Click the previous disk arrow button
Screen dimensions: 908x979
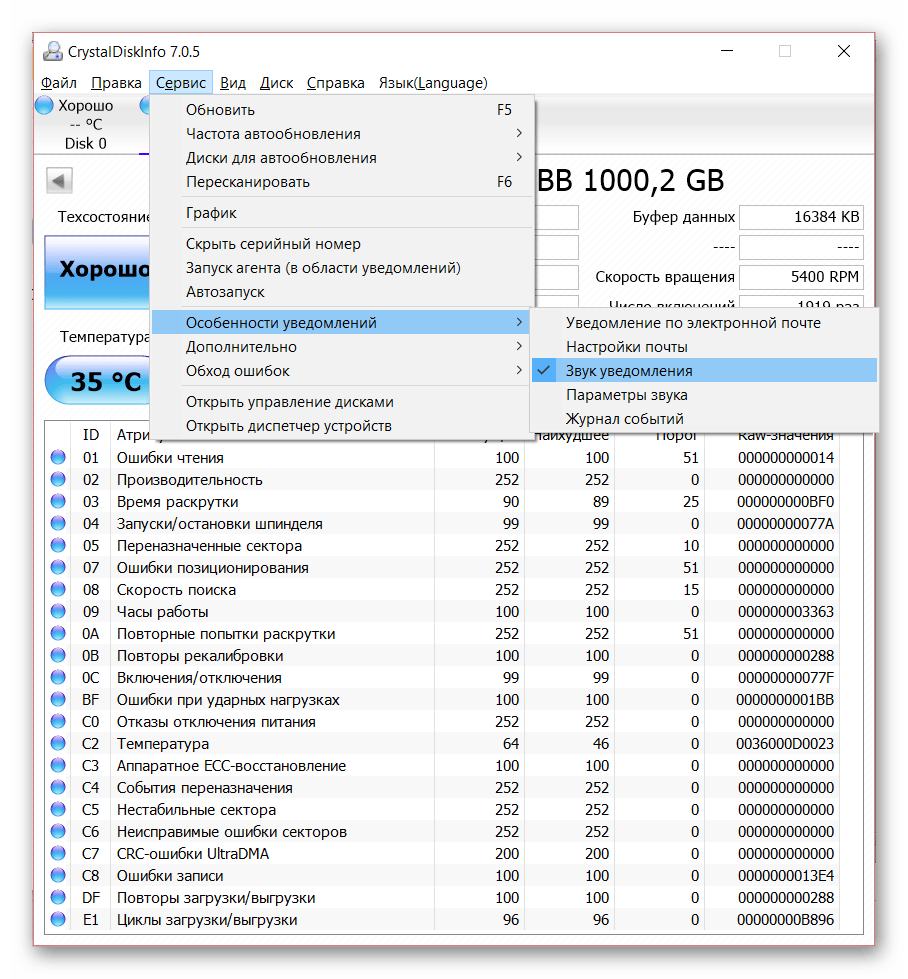pos(60,181)
